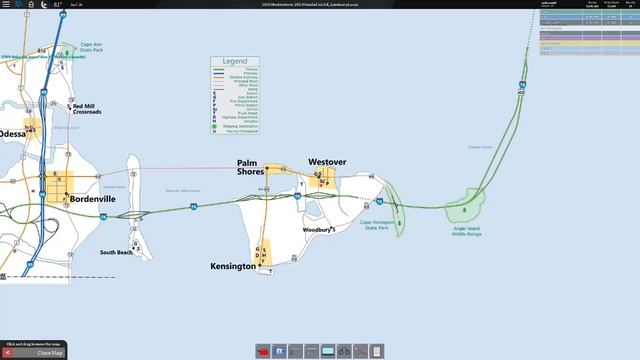The height and width of the screenshot is (360, 640).
Task: Select the blue icon second in the bottom toolbar
Action: click(x=279, y=351)
